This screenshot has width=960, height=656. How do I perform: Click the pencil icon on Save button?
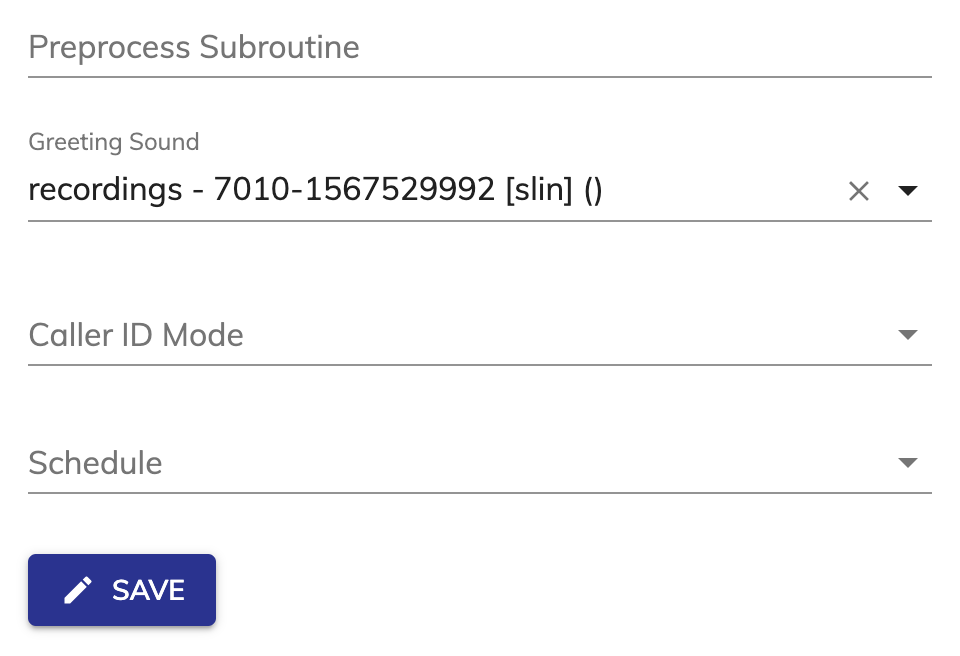point(78,590)
